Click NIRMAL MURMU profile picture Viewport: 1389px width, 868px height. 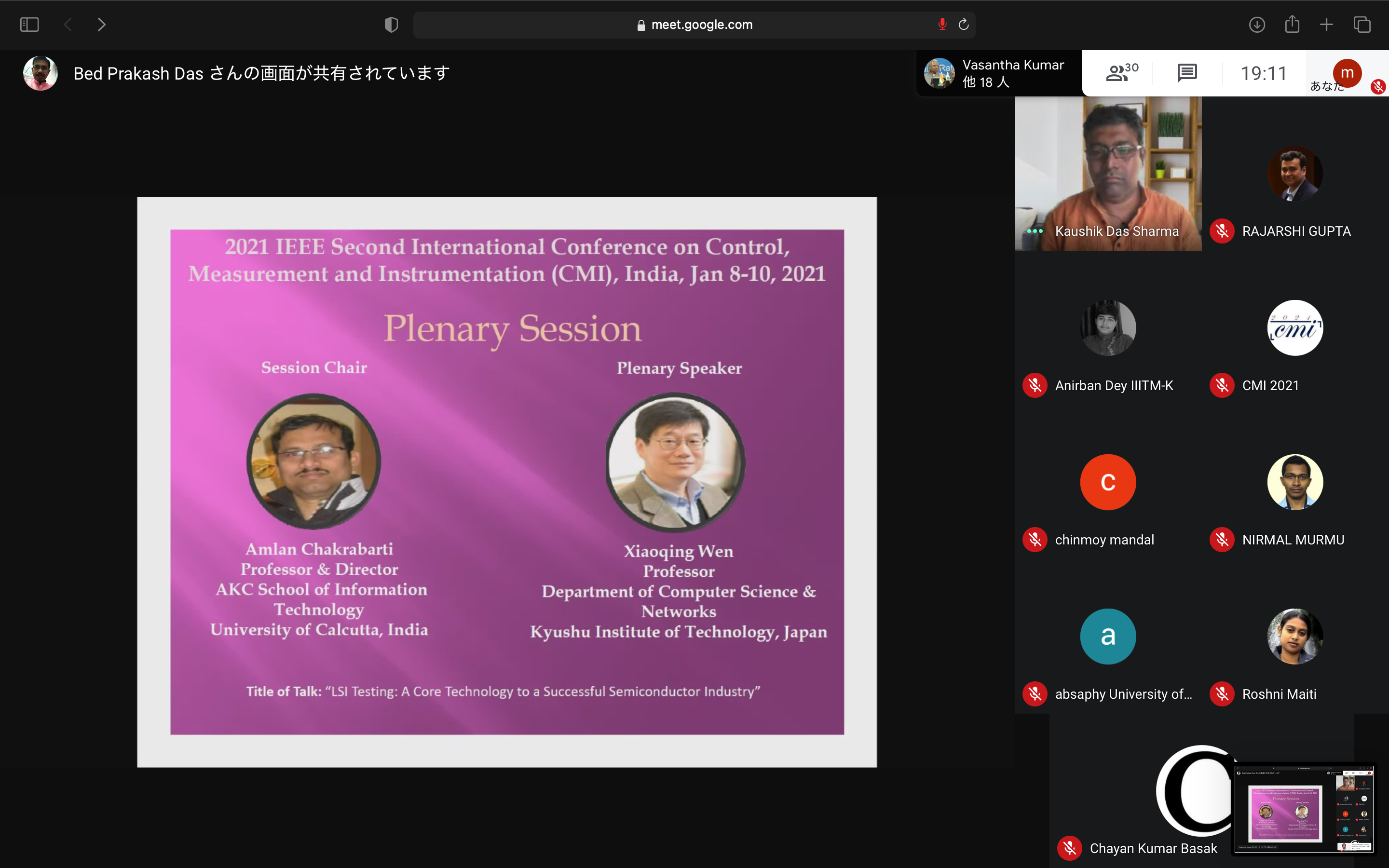click(1295, 482)
